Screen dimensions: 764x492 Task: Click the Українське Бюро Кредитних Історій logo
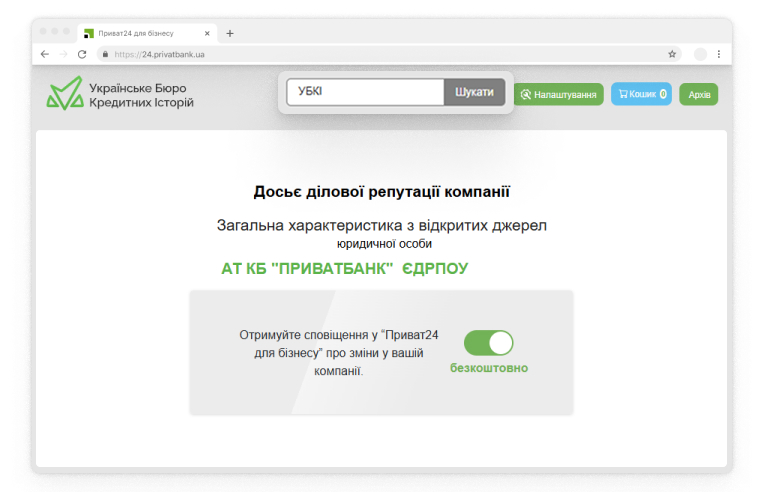click(x=120, y=94)
